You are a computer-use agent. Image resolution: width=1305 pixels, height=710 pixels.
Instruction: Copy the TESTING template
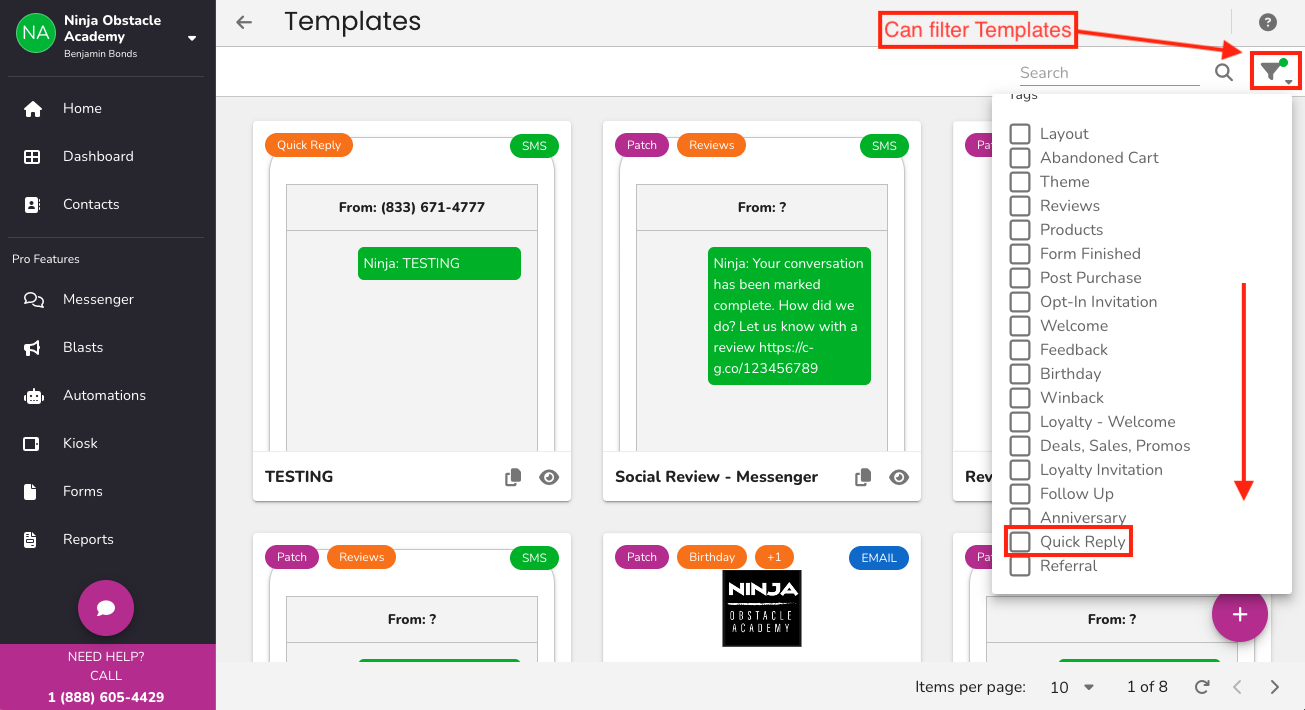513,477
